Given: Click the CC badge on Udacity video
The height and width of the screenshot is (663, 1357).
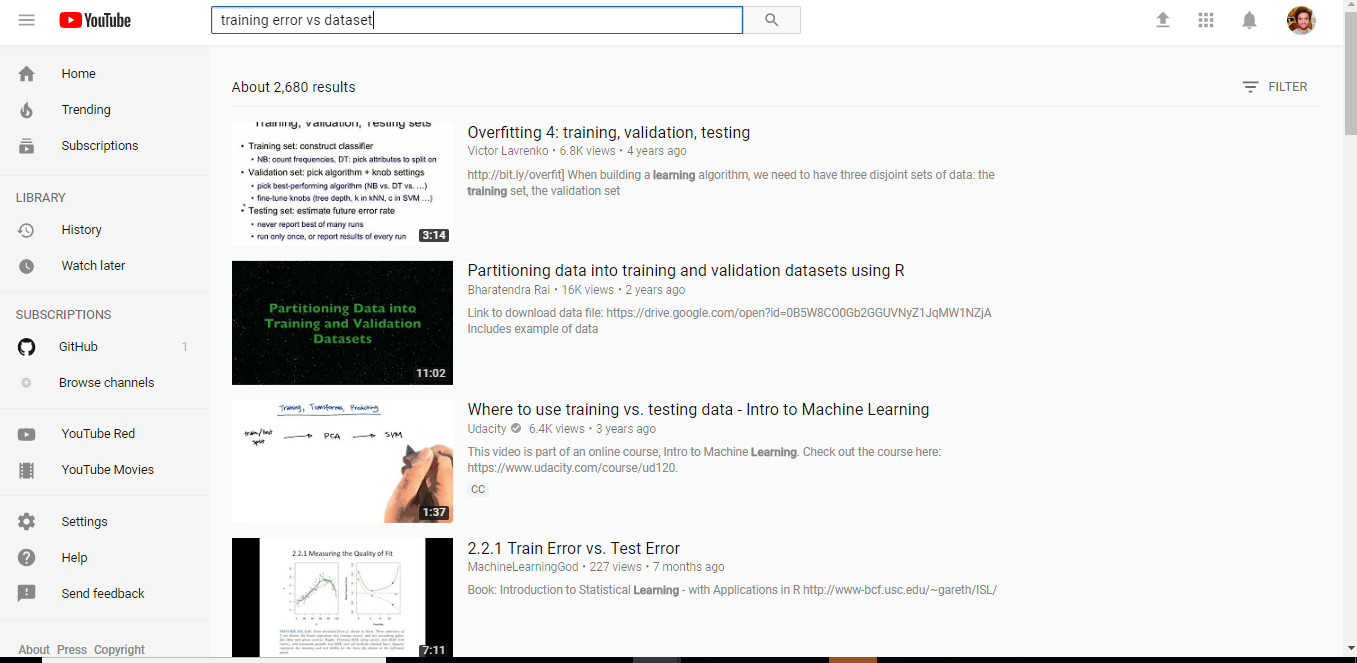Looking at the screenshot, I should coord(478,490).
